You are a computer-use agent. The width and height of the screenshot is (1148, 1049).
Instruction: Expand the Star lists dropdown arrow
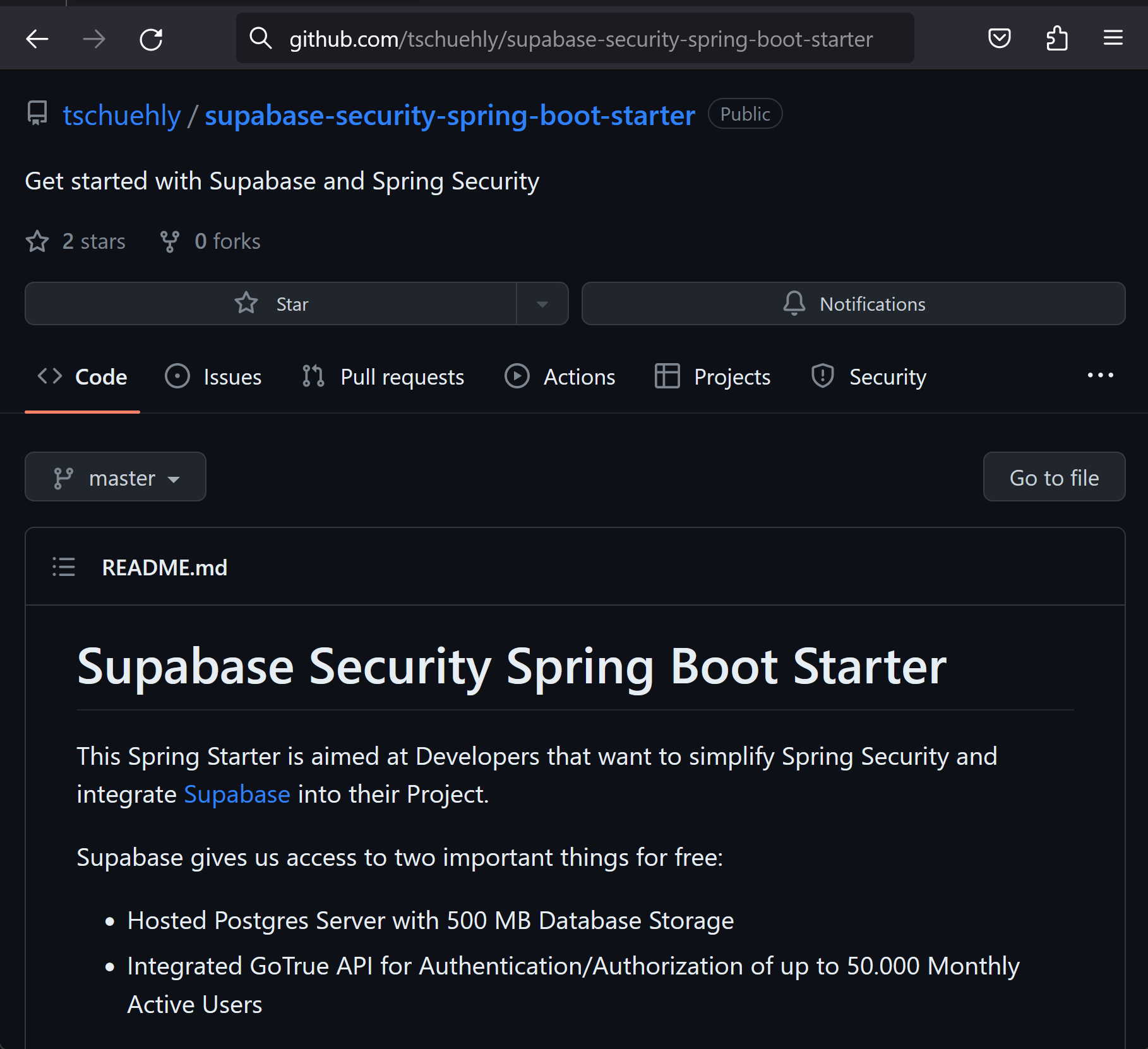pos(542,304)
